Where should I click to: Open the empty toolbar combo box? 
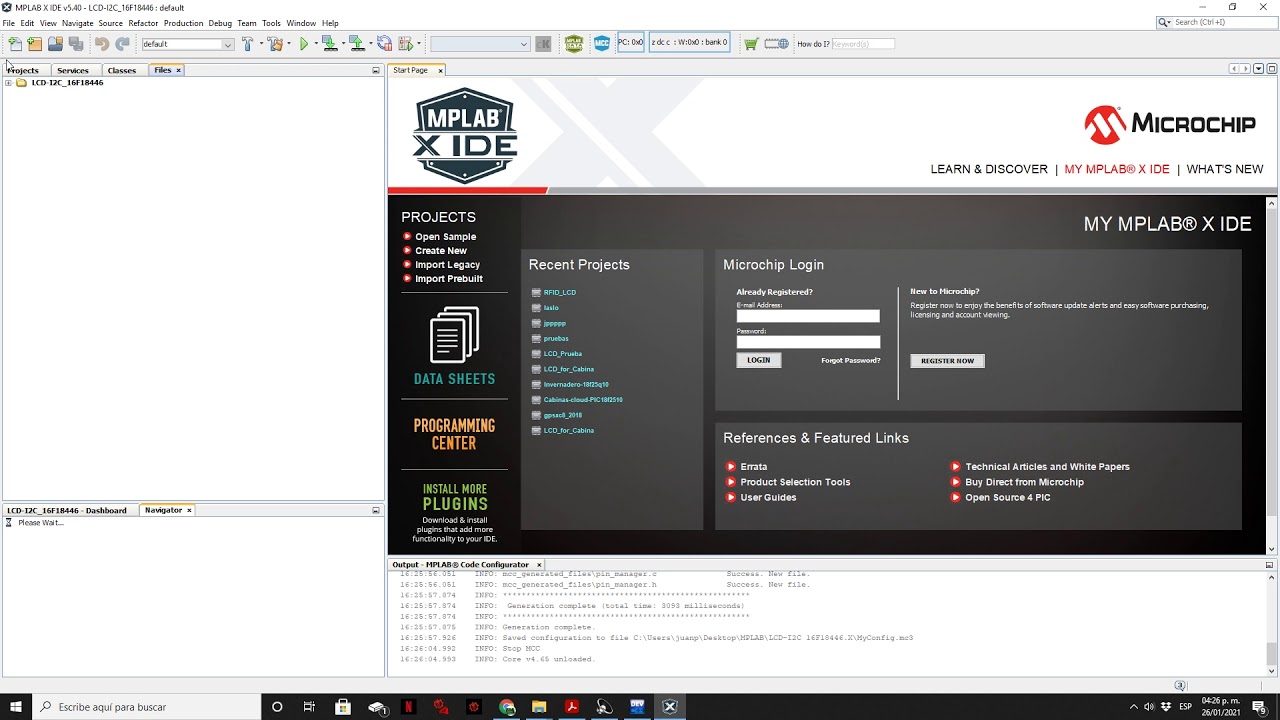pyautogui.click(x=479, y=44)
